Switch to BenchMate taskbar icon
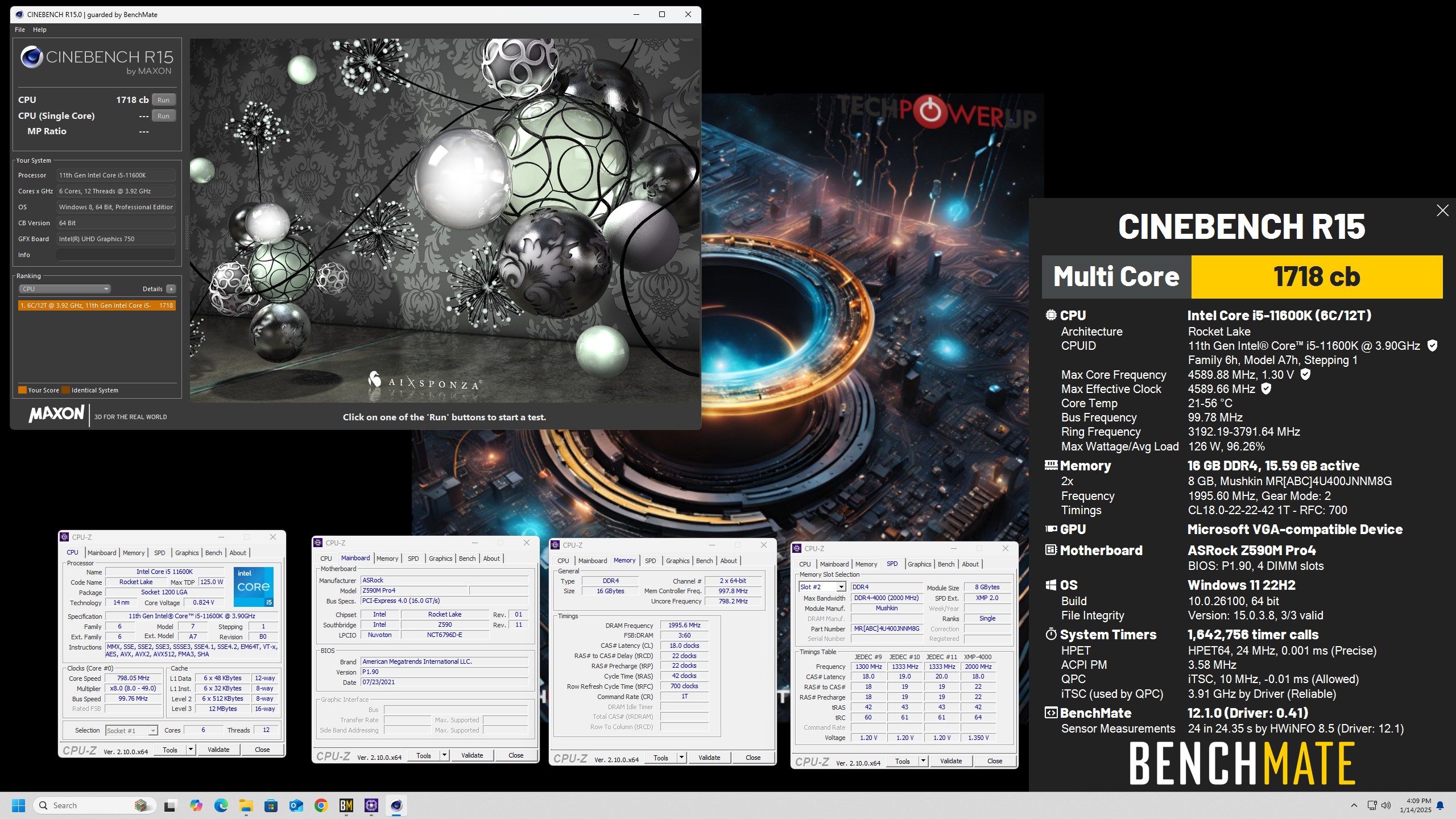 [346, 805]
